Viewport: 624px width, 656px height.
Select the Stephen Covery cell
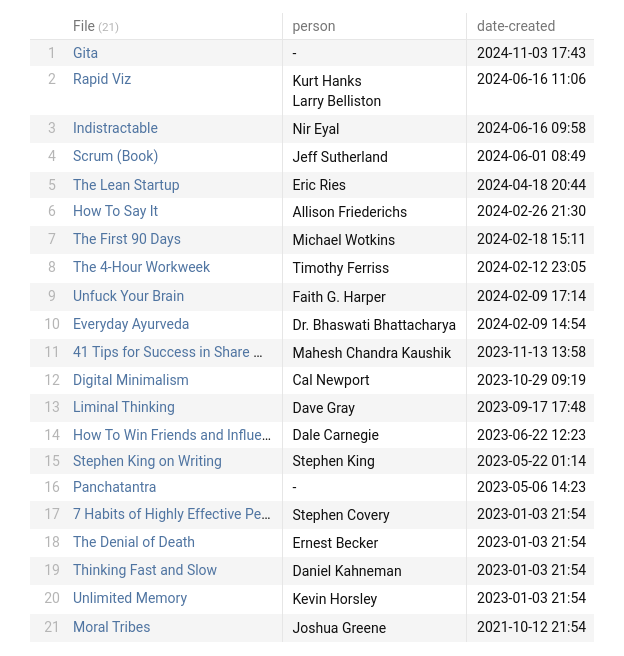tap(341, 515)
